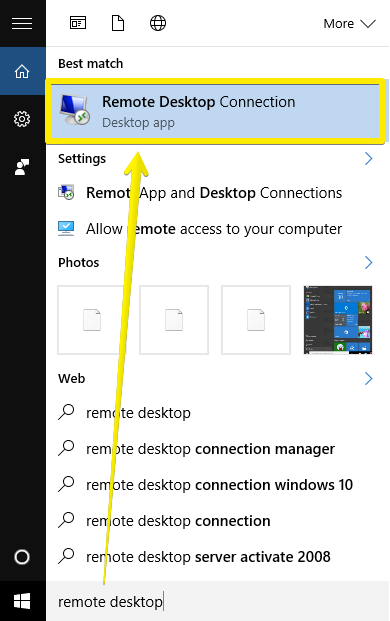Expand the Settings results chevron
This screenshot has height=621, width=390.
point(369,158)
